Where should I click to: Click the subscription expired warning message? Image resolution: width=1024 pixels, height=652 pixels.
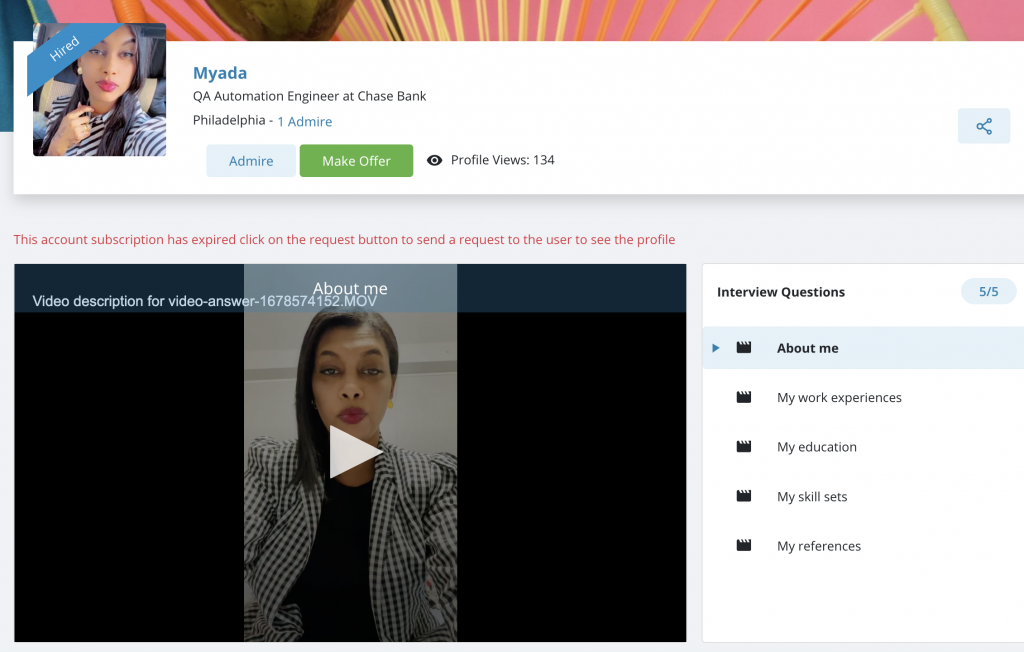tap(344, 240)
